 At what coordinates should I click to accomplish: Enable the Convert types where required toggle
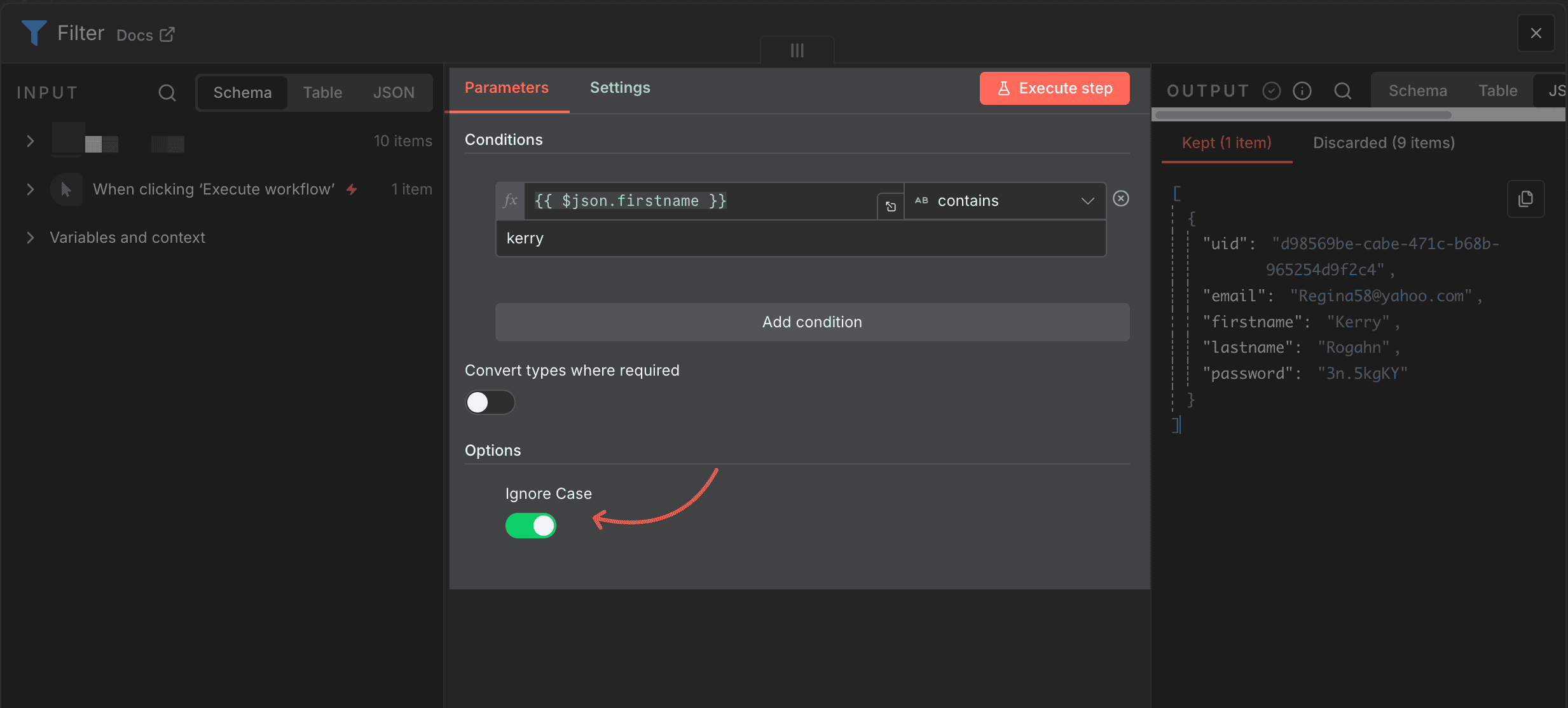pos(490,402)
